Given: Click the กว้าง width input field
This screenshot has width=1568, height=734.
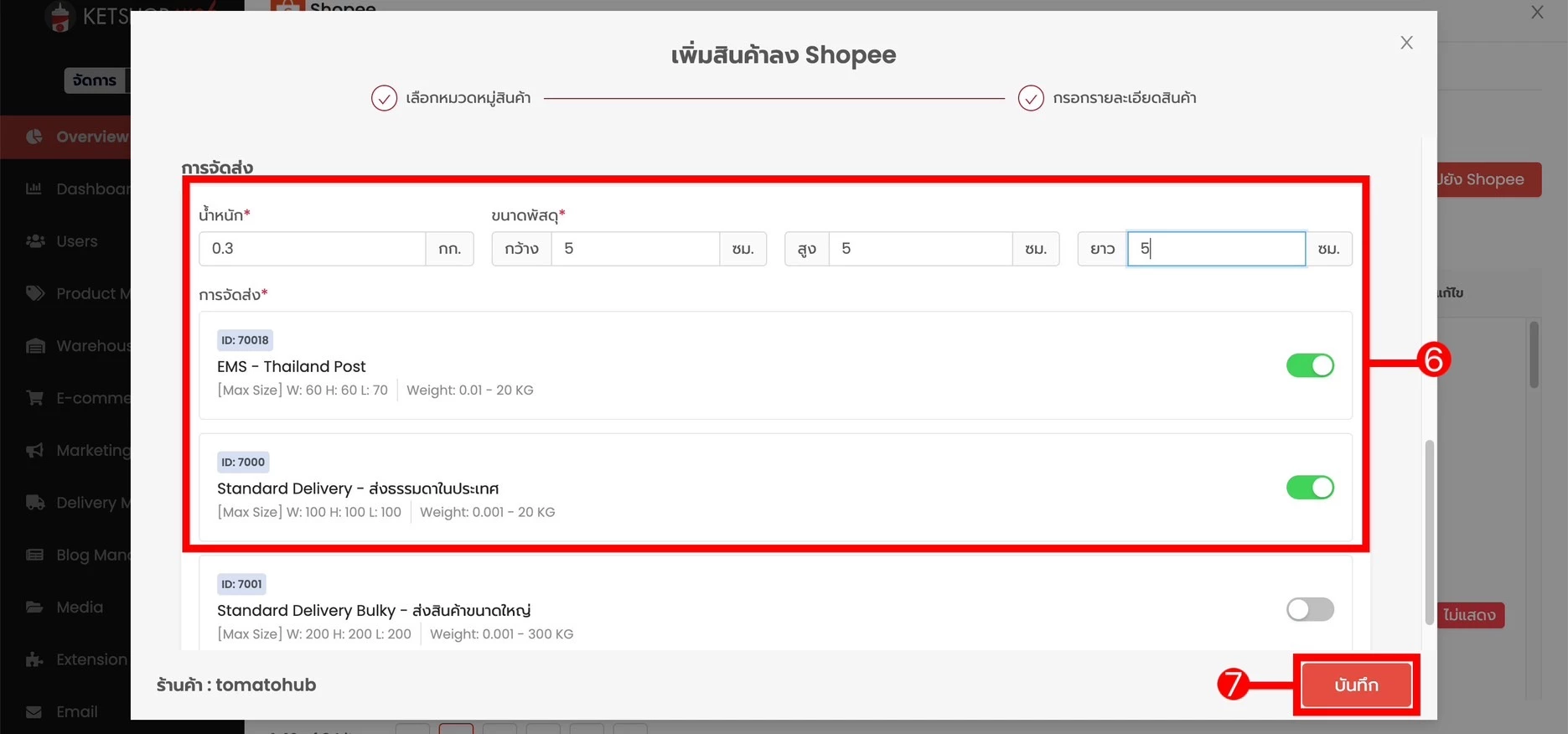Looking at the screenshot, I should coord(634,249).
